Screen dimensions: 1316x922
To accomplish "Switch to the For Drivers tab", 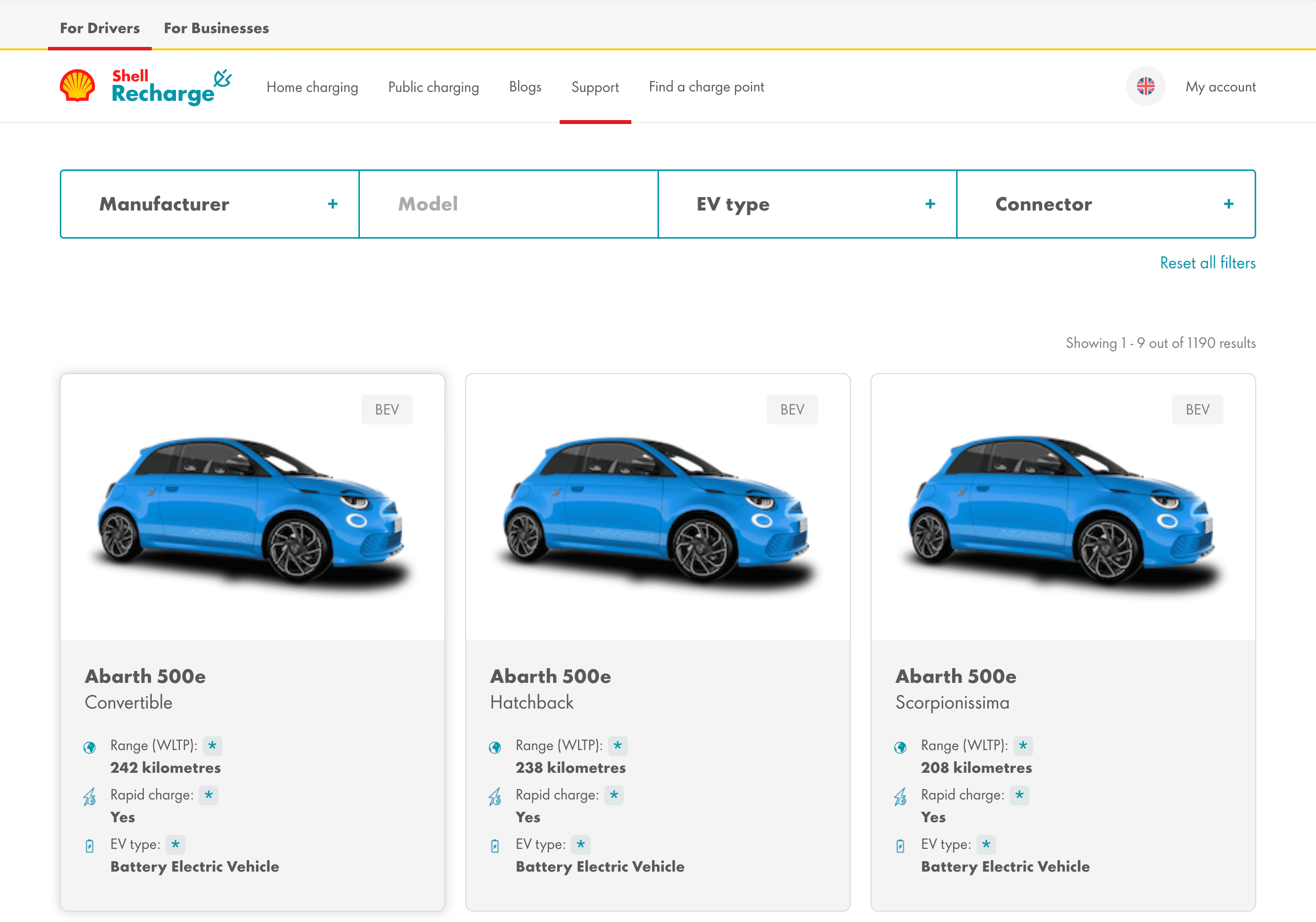I will pos(100,28).
